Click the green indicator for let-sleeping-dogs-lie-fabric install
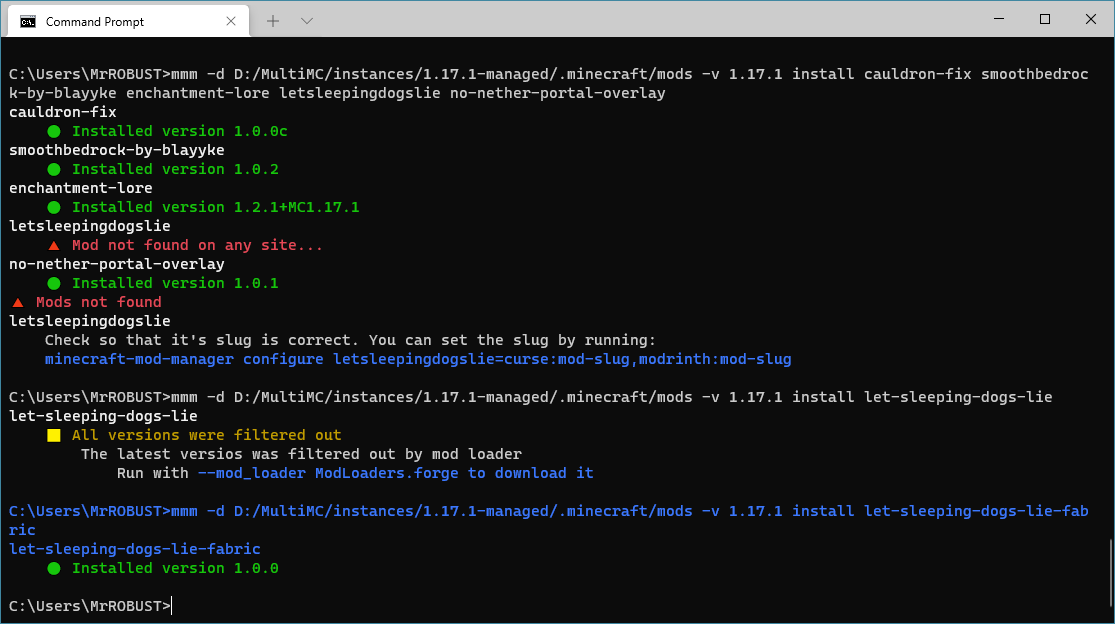1115x624 pixels. coord(53,568)
